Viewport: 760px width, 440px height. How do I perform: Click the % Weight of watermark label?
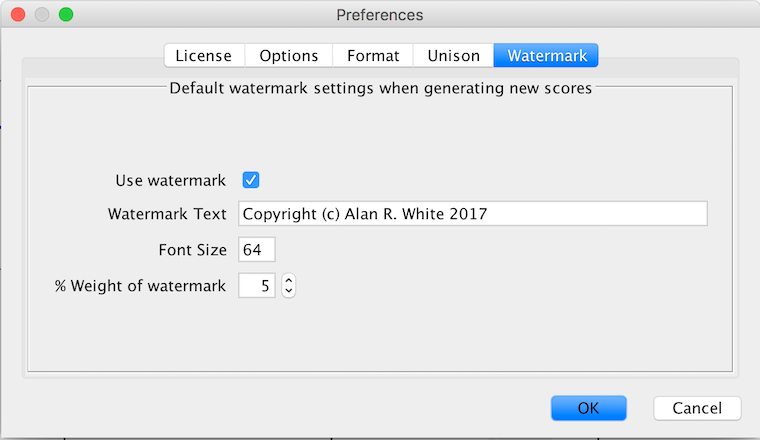(140, 285)
